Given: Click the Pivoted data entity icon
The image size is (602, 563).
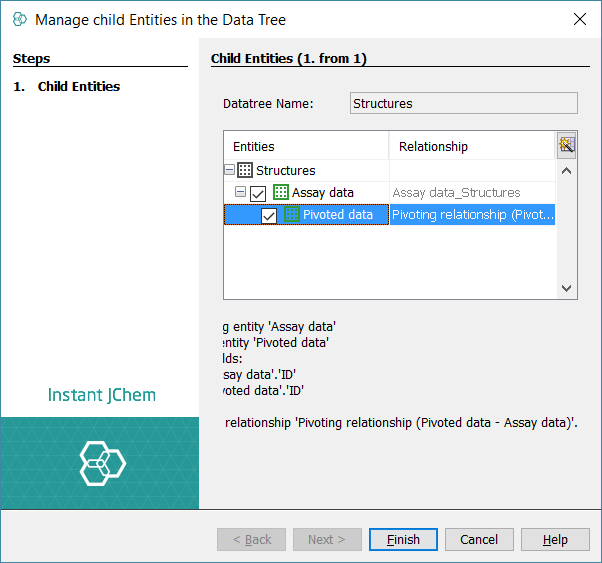Looking at the screenshot, I should click(x=291, y=215).
